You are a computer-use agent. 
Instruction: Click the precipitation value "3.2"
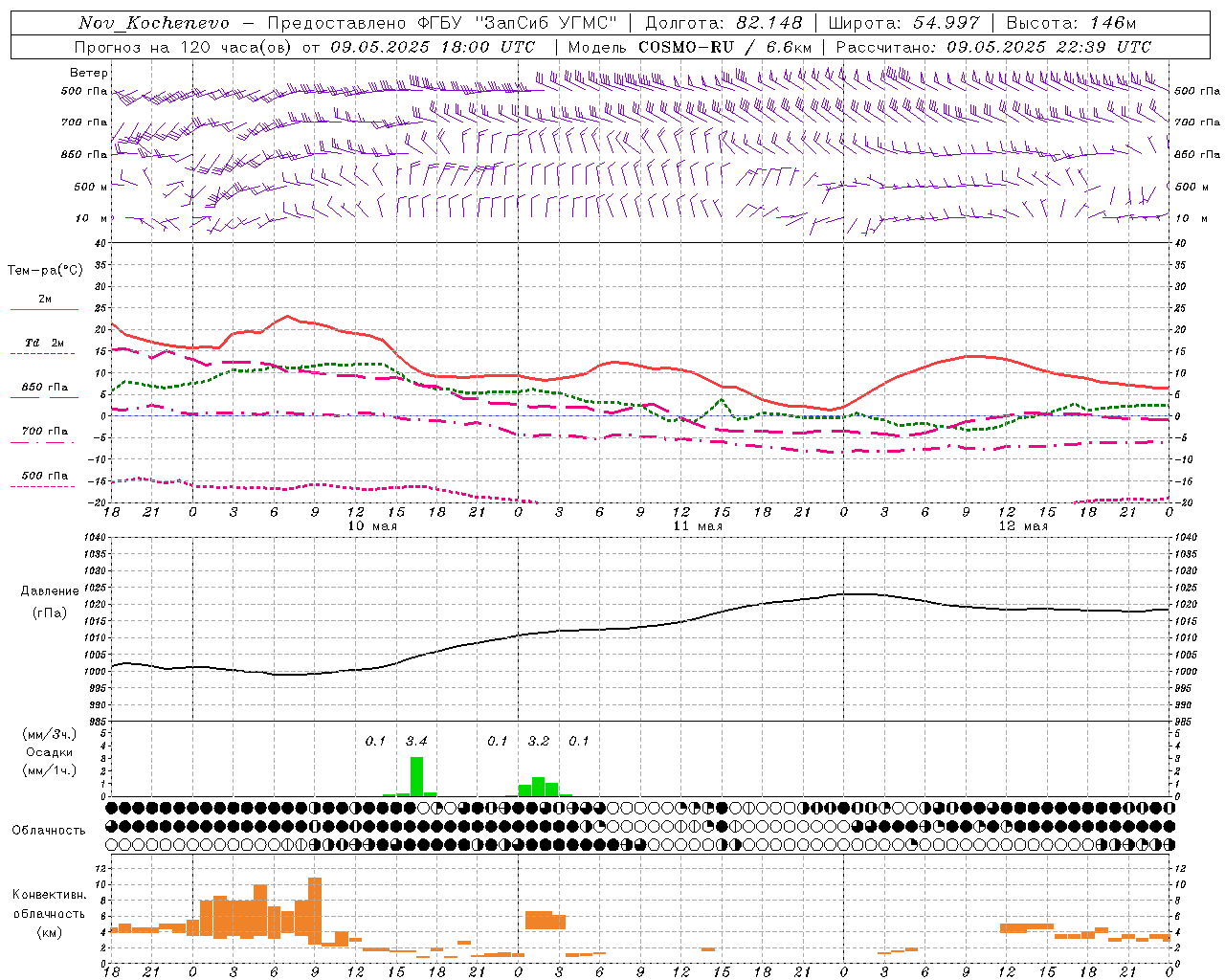point(539,742)
